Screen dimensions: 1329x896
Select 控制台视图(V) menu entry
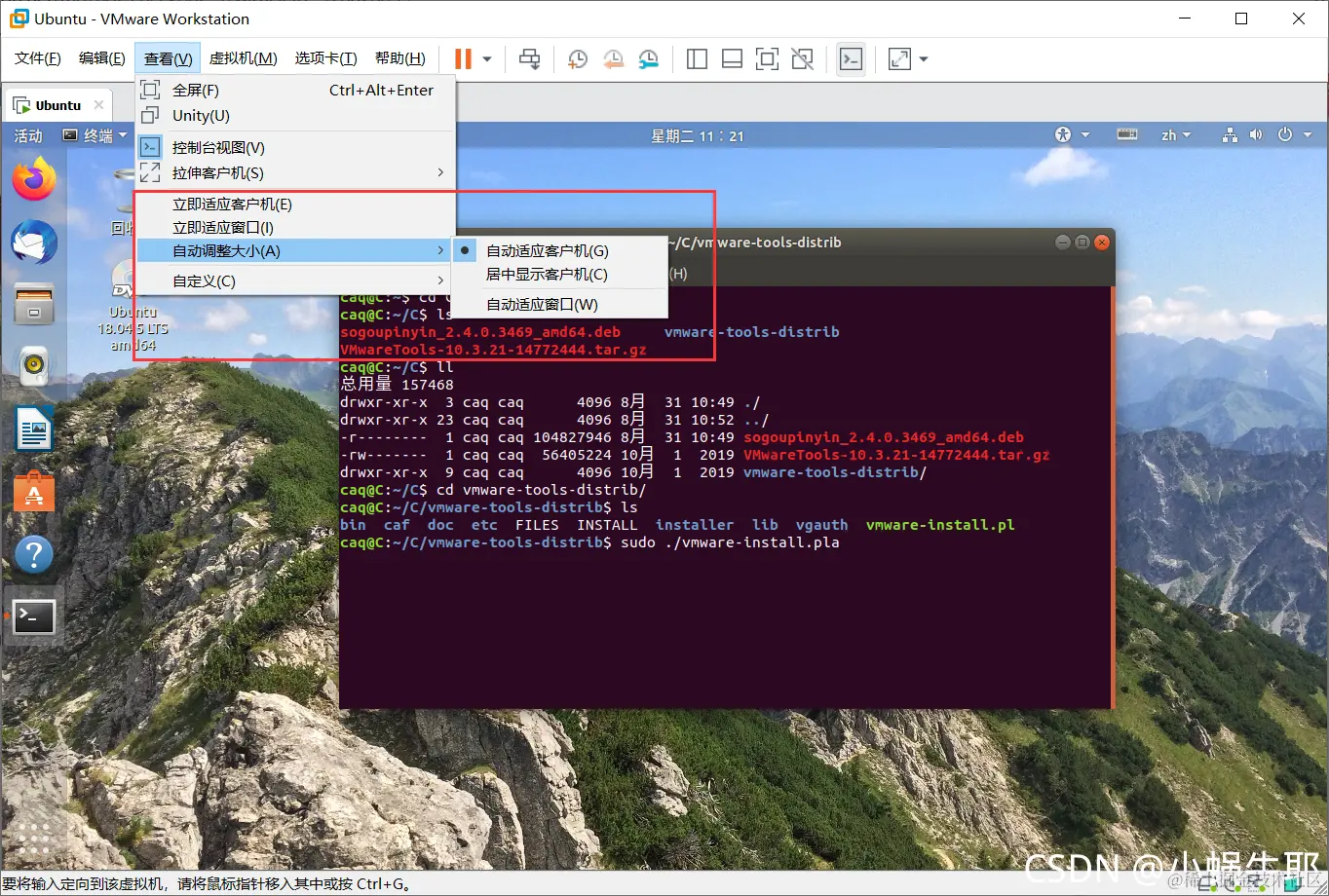pos(296,147)
